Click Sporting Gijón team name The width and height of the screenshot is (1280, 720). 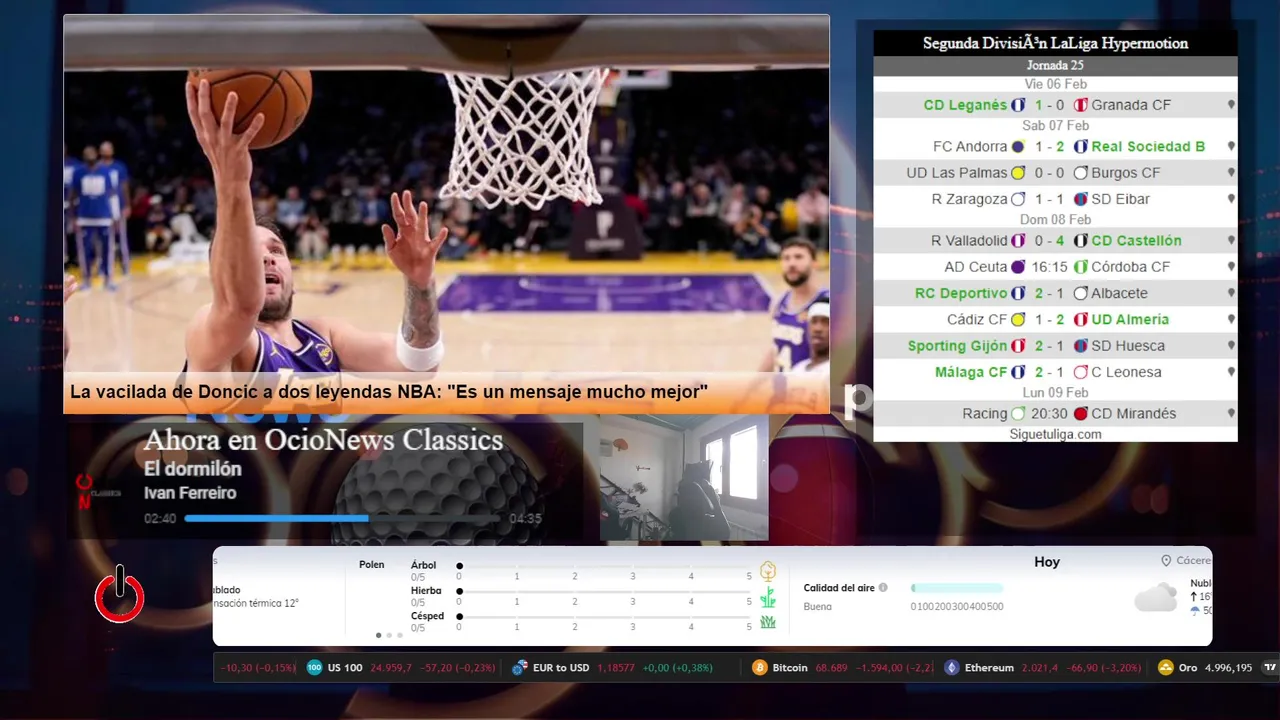[x=957, y=346]
